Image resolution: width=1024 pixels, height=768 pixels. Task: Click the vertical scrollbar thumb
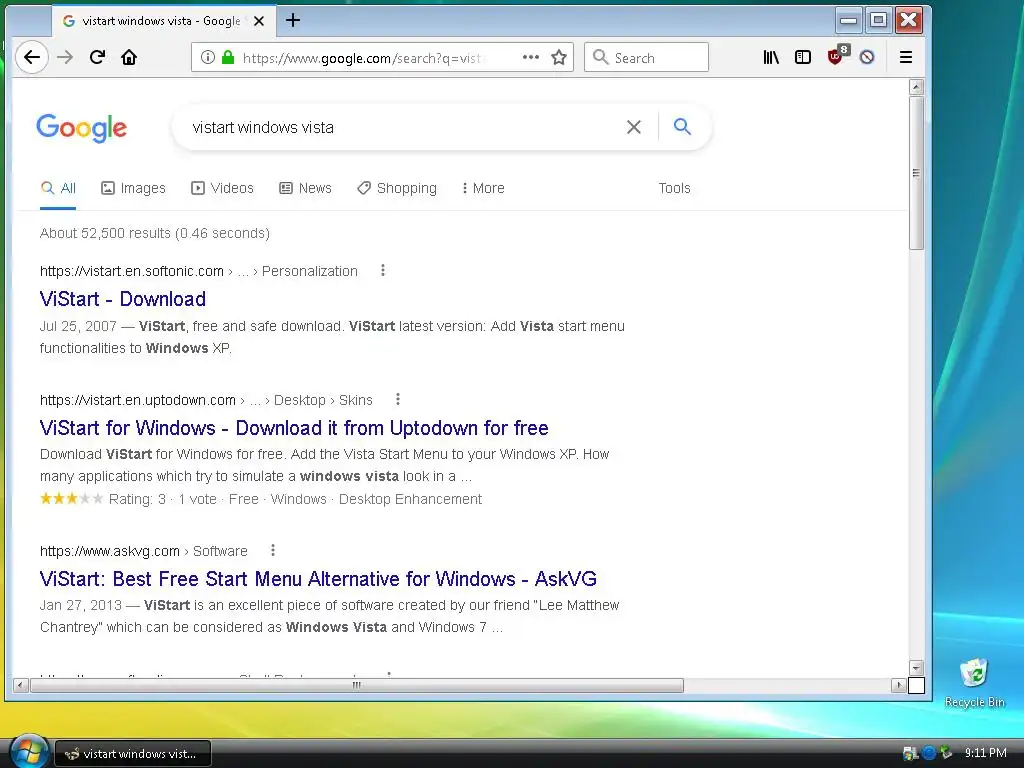[x=916, y=173]
